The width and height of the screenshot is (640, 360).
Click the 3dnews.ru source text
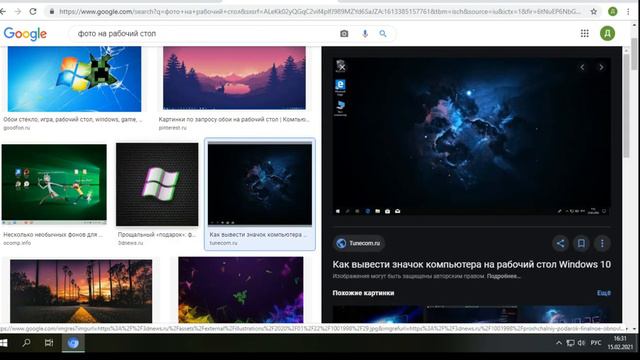[x=130, y=243]
